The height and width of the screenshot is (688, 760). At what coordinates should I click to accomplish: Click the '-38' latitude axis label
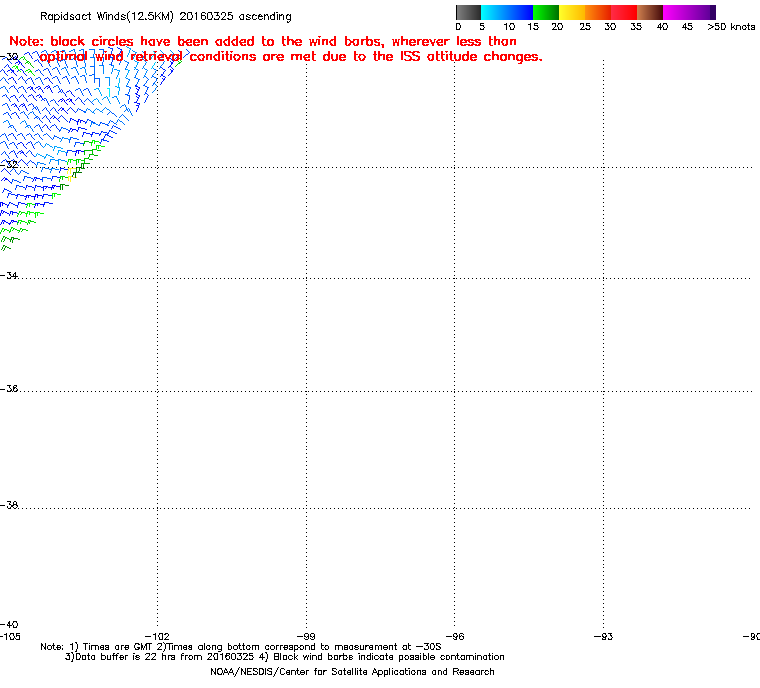[9, 505]
